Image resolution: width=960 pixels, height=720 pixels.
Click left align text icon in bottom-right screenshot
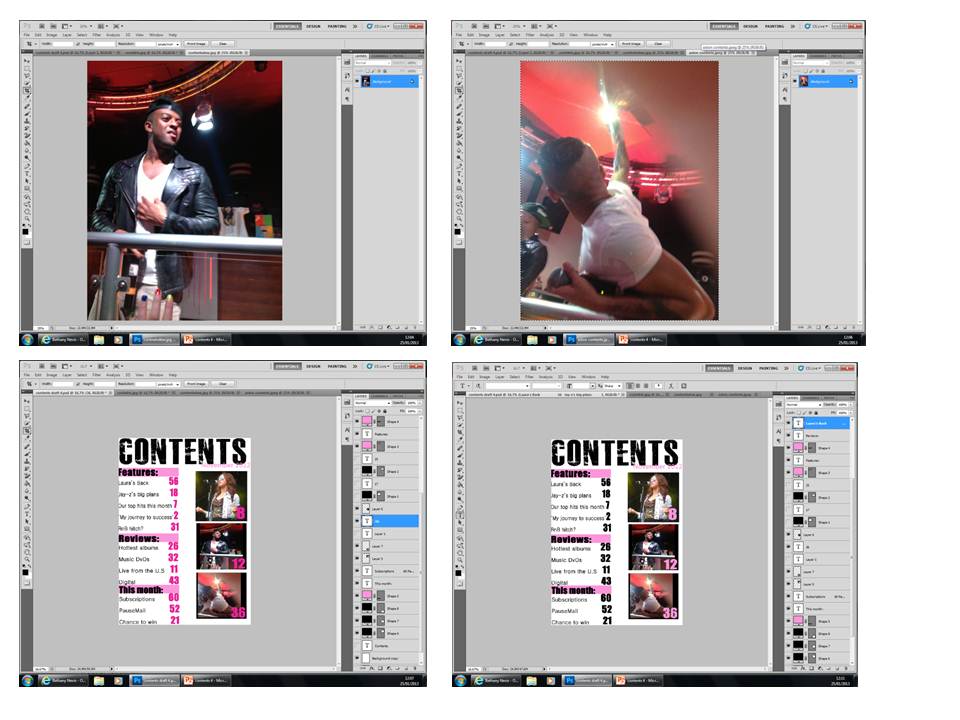click(x=629, y=386)
